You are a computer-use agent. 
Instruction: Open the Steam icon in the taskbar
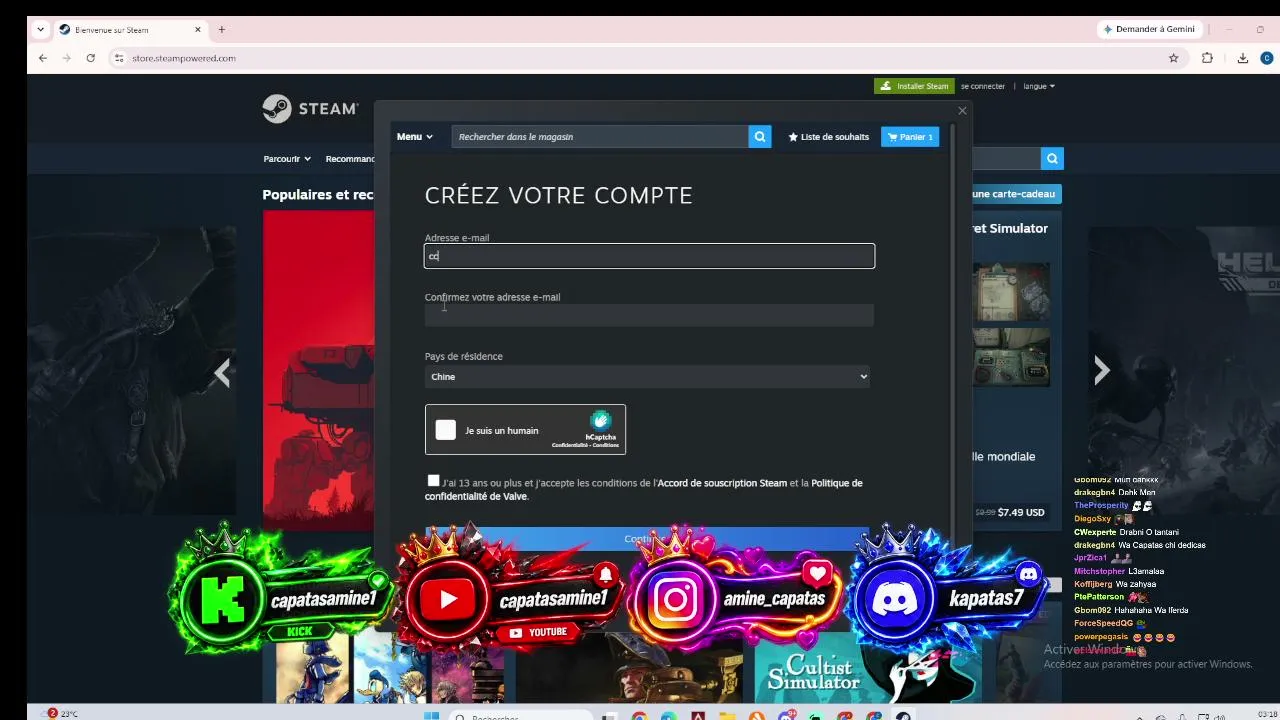click(x=903, y=716)
